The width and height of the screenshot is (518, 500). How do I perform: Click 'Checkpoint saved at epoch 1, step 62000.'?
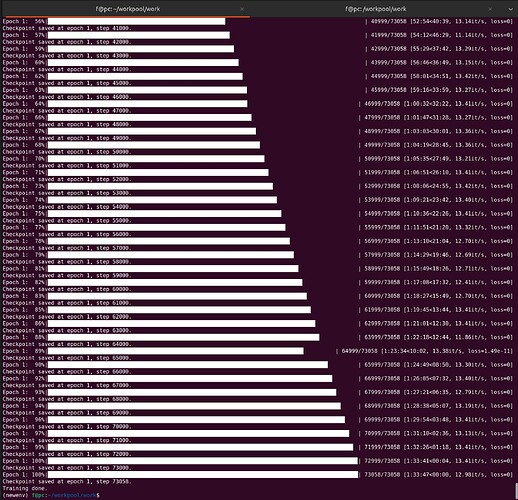[x=67, y=317]
